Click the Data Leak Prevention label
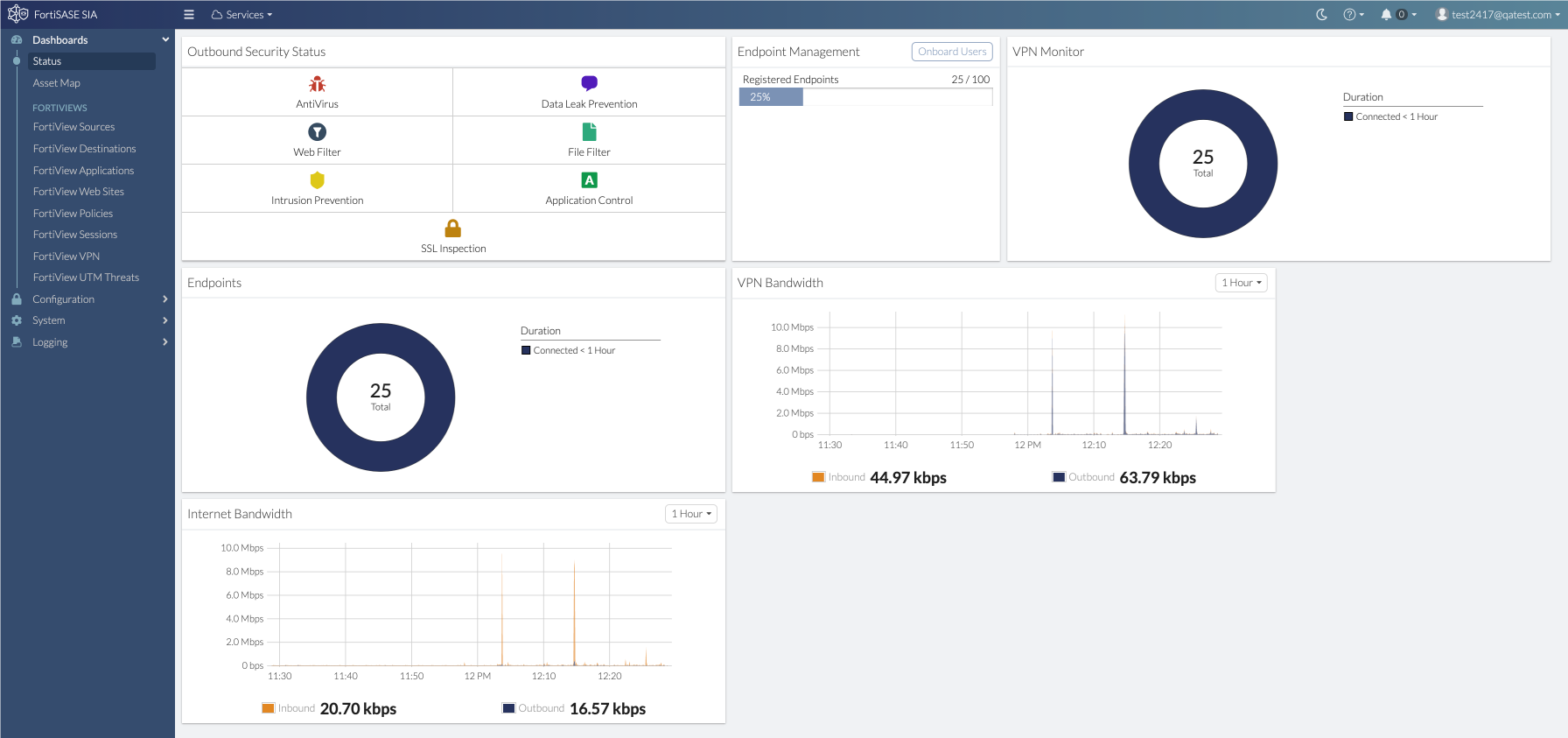The width and height of the screenshot is (1568, 738). (589, 104)
